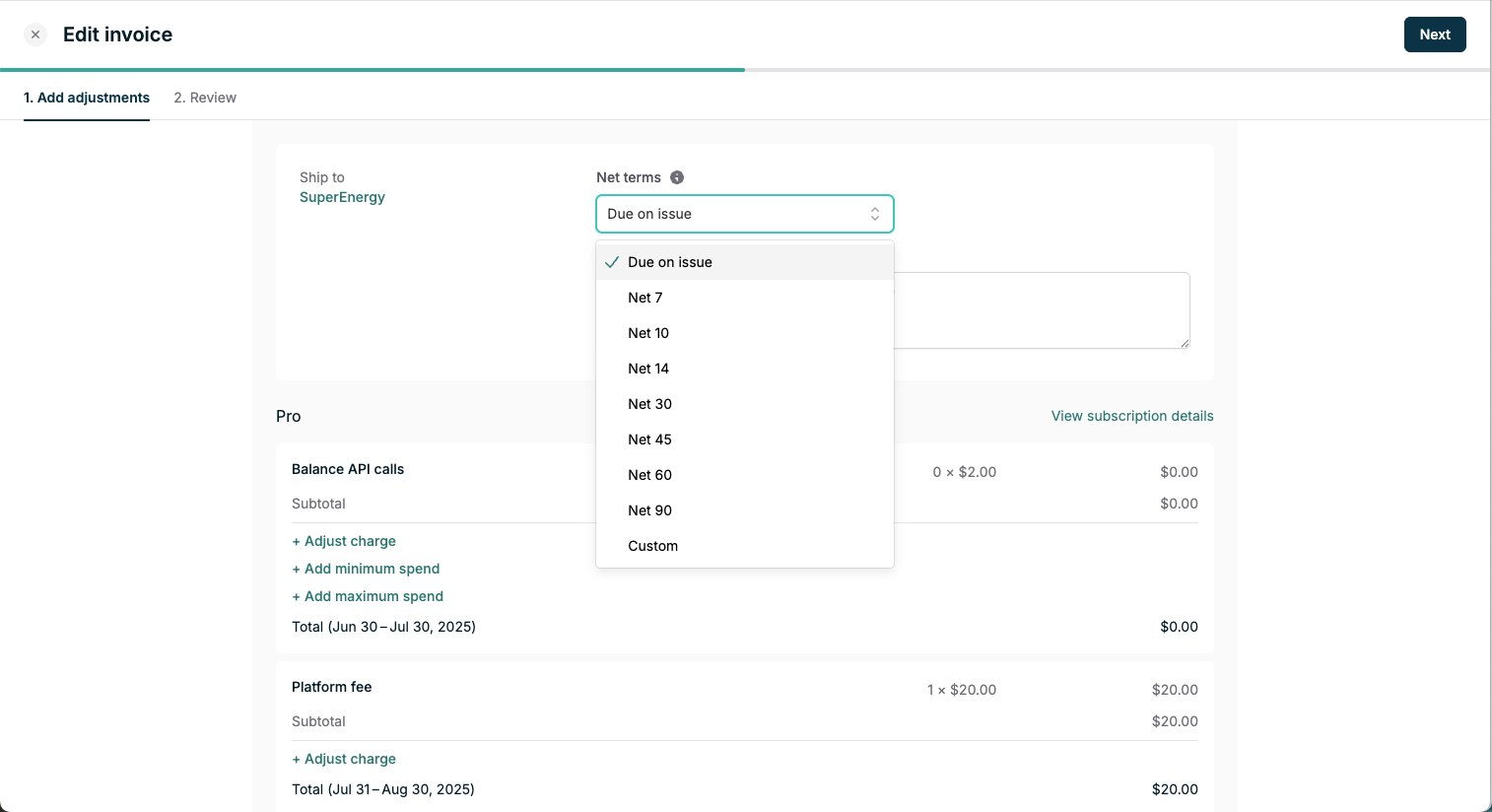
Task: Click the 1 × $20.00 quantity text
Action: [x=962, y=690]
